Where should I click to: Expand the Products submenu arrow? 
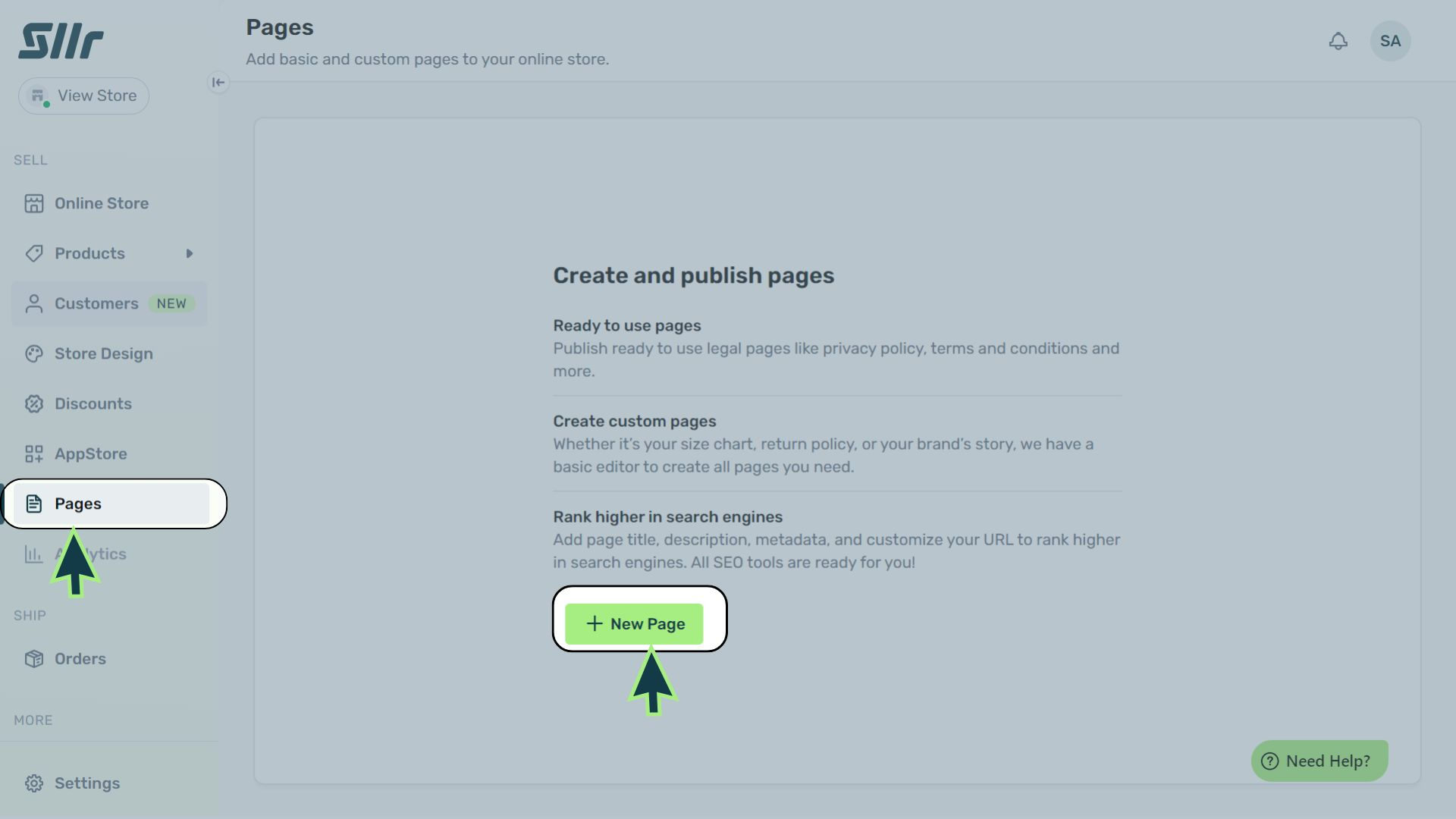190,253
